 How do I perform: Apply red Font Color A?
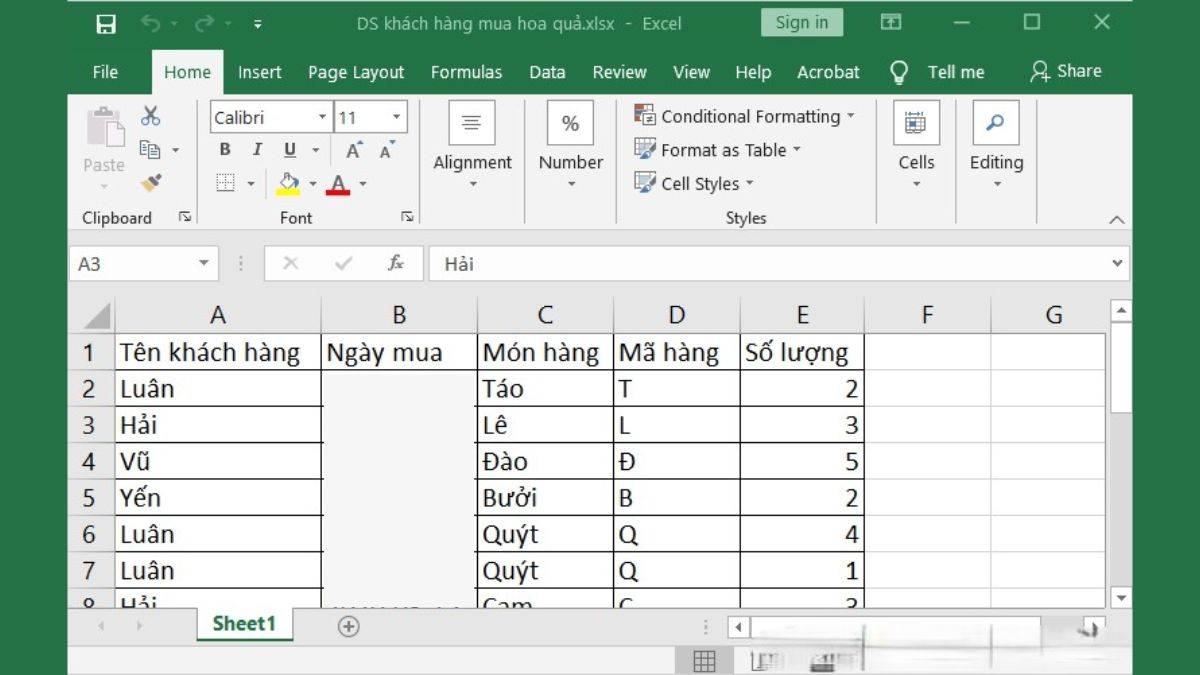tap(338, 183)
